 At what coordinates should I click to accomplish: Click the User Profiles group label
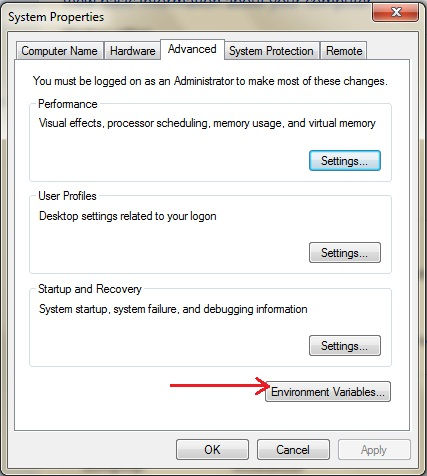tap(67, 196)
